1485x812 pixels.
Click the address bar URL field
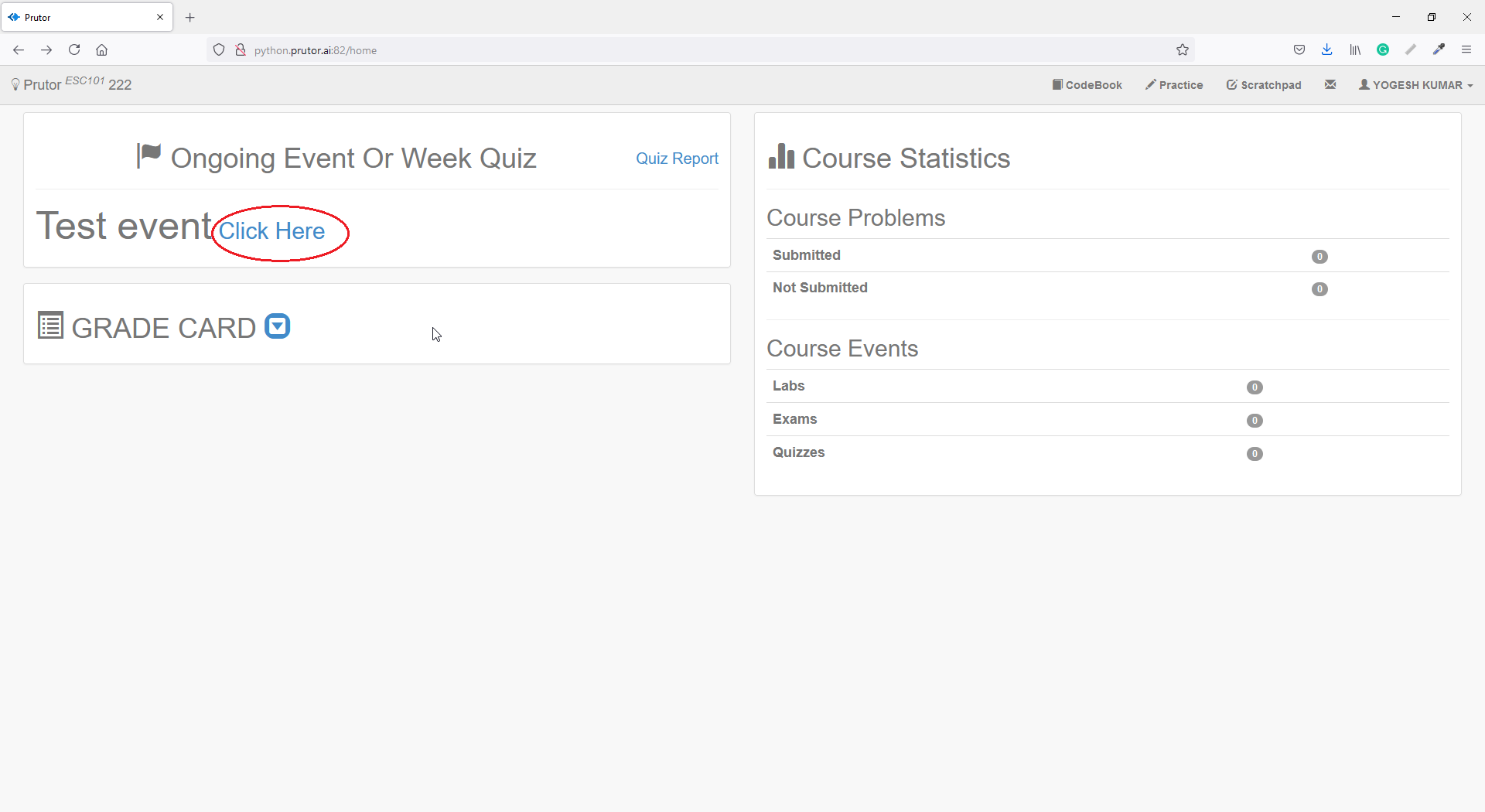click(696, 50)
